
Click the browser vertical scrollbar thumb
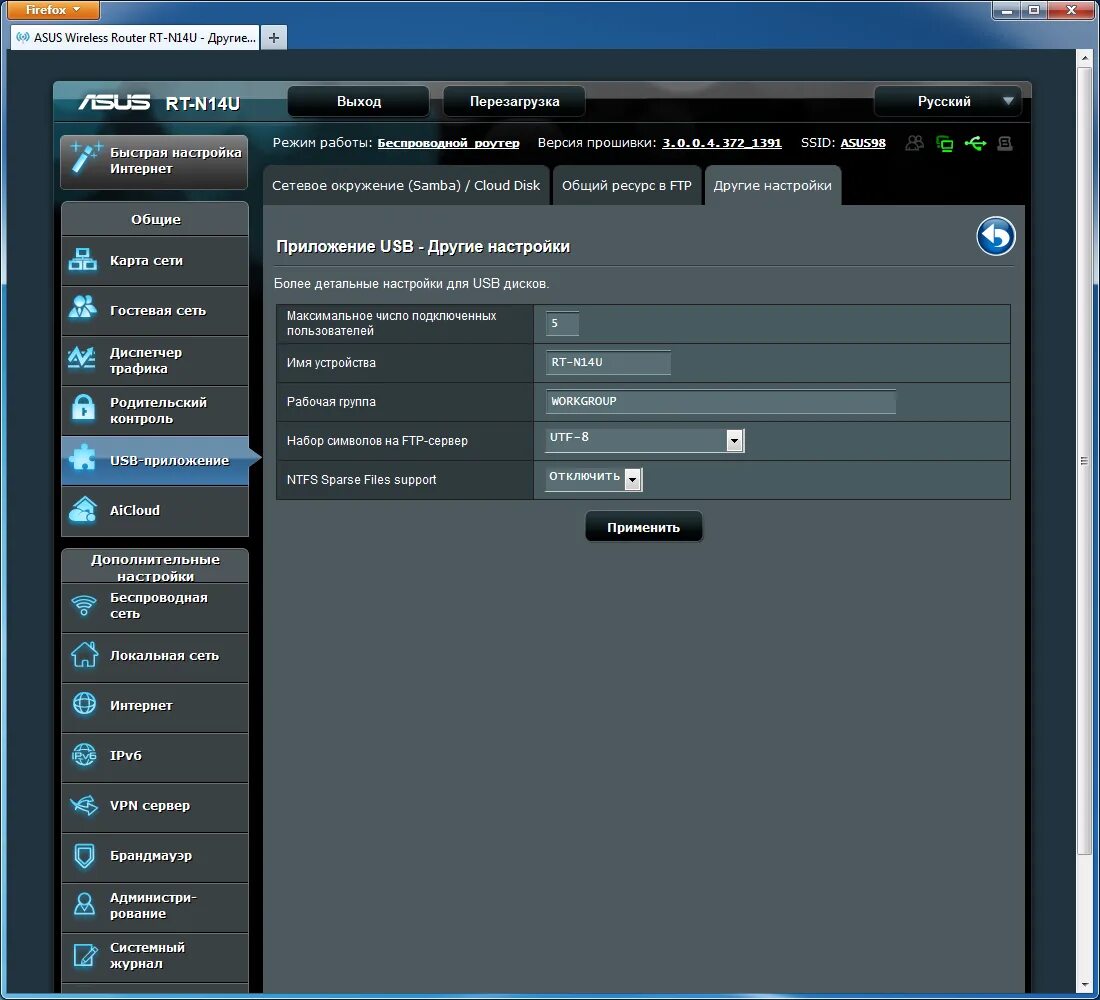pyautogui.click(x=1083, y=461)
